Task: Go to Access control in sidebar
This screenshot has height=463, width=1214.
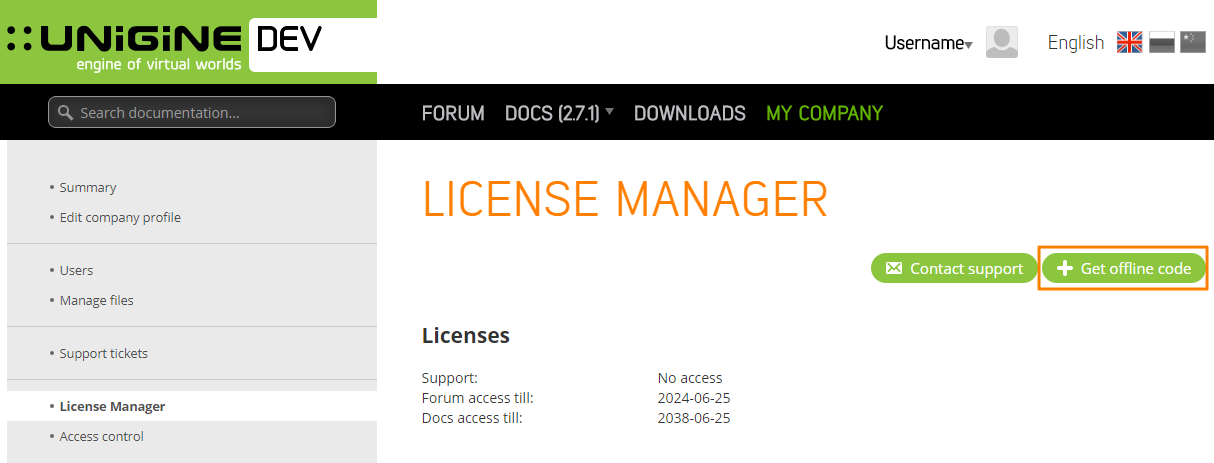Action: click(101, 437)
